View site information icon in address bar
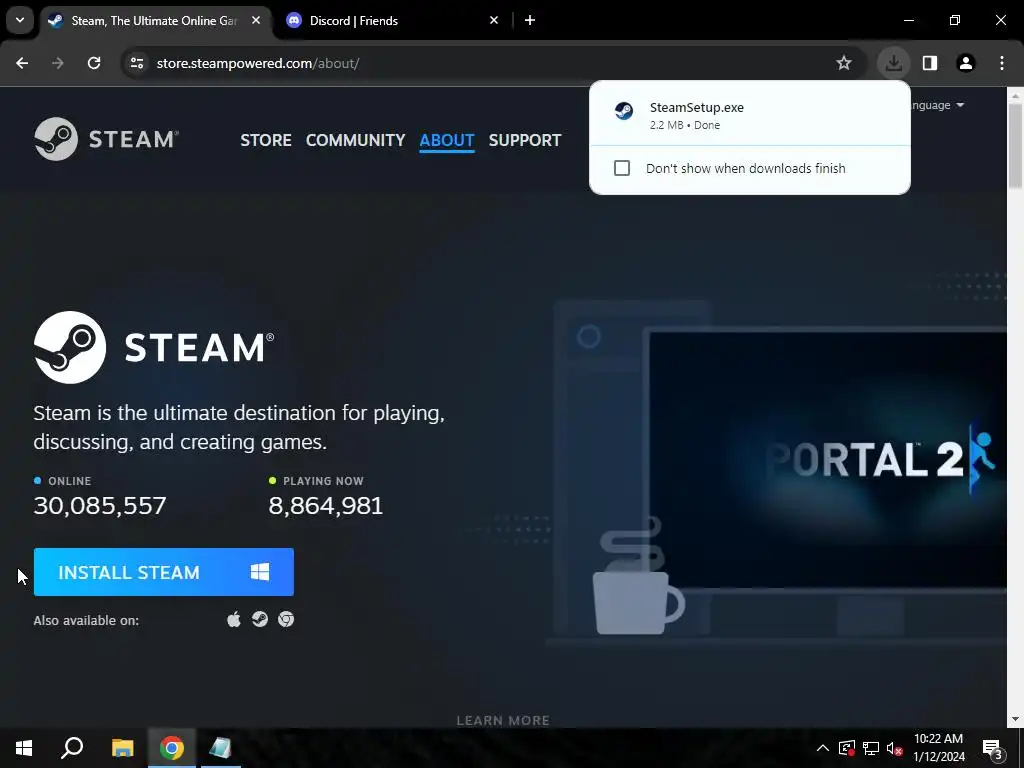 (136, 63)
